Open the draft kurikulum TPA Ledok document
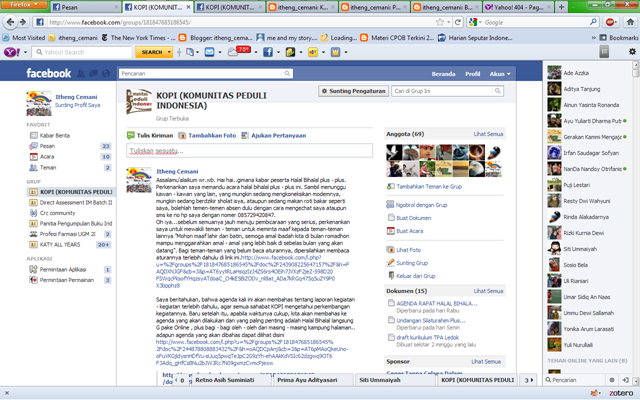 pos(428,337)
